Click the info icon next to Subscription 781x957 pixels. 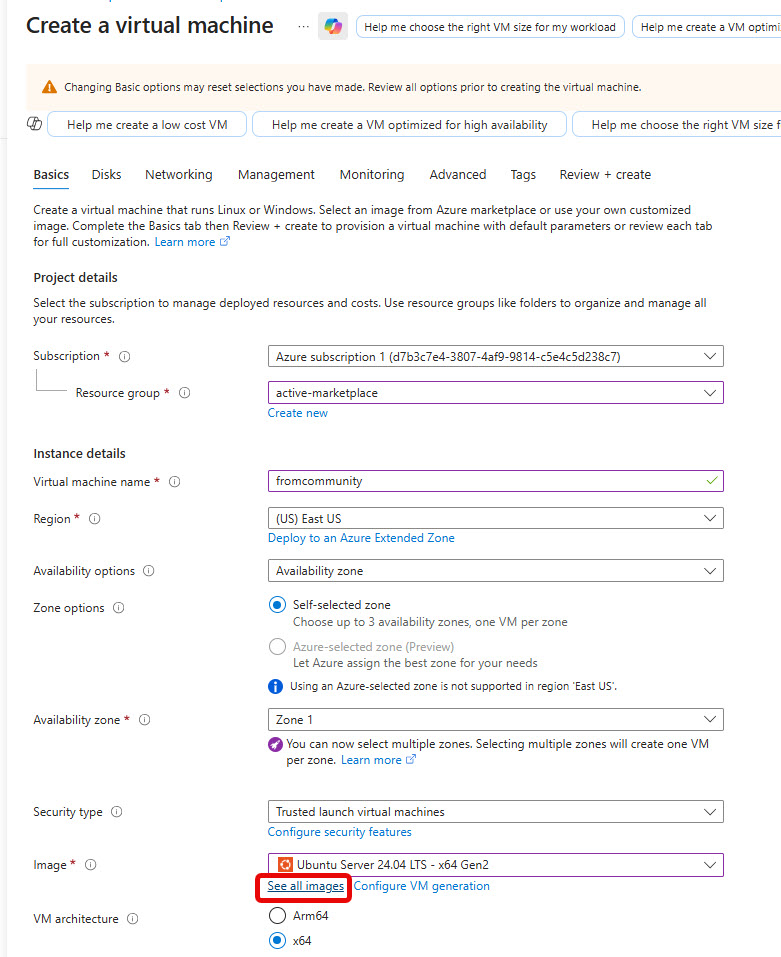pos(124,356)
